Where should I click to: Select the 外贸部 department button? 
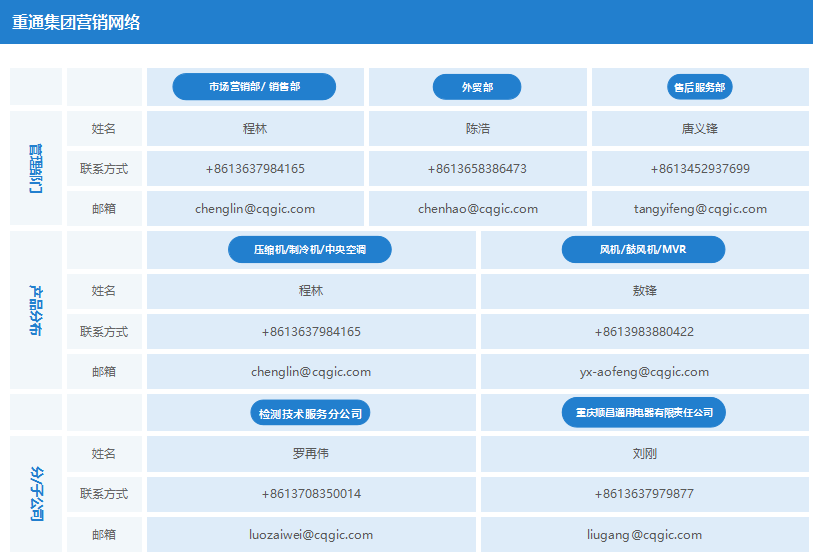coord(477,87)
